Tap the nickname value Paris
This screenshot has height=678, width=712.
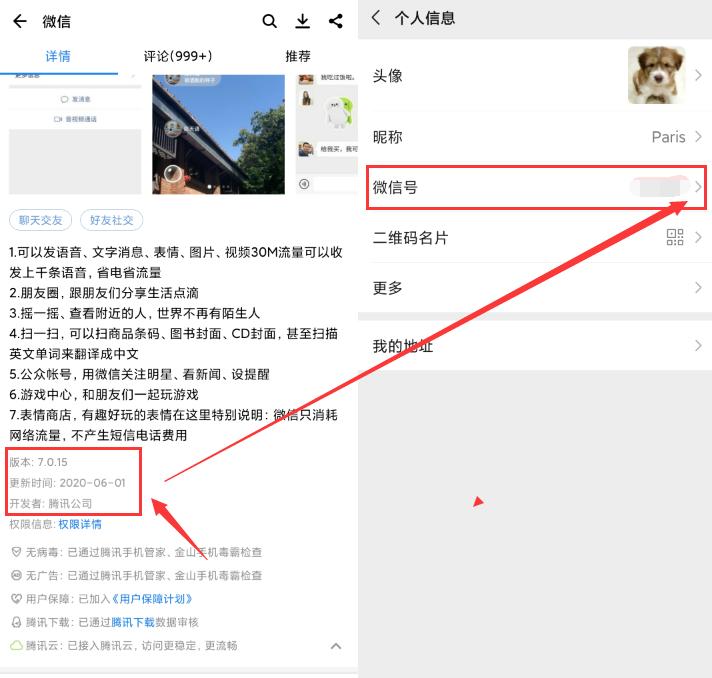pyautogui.click(x=668, y=137)
